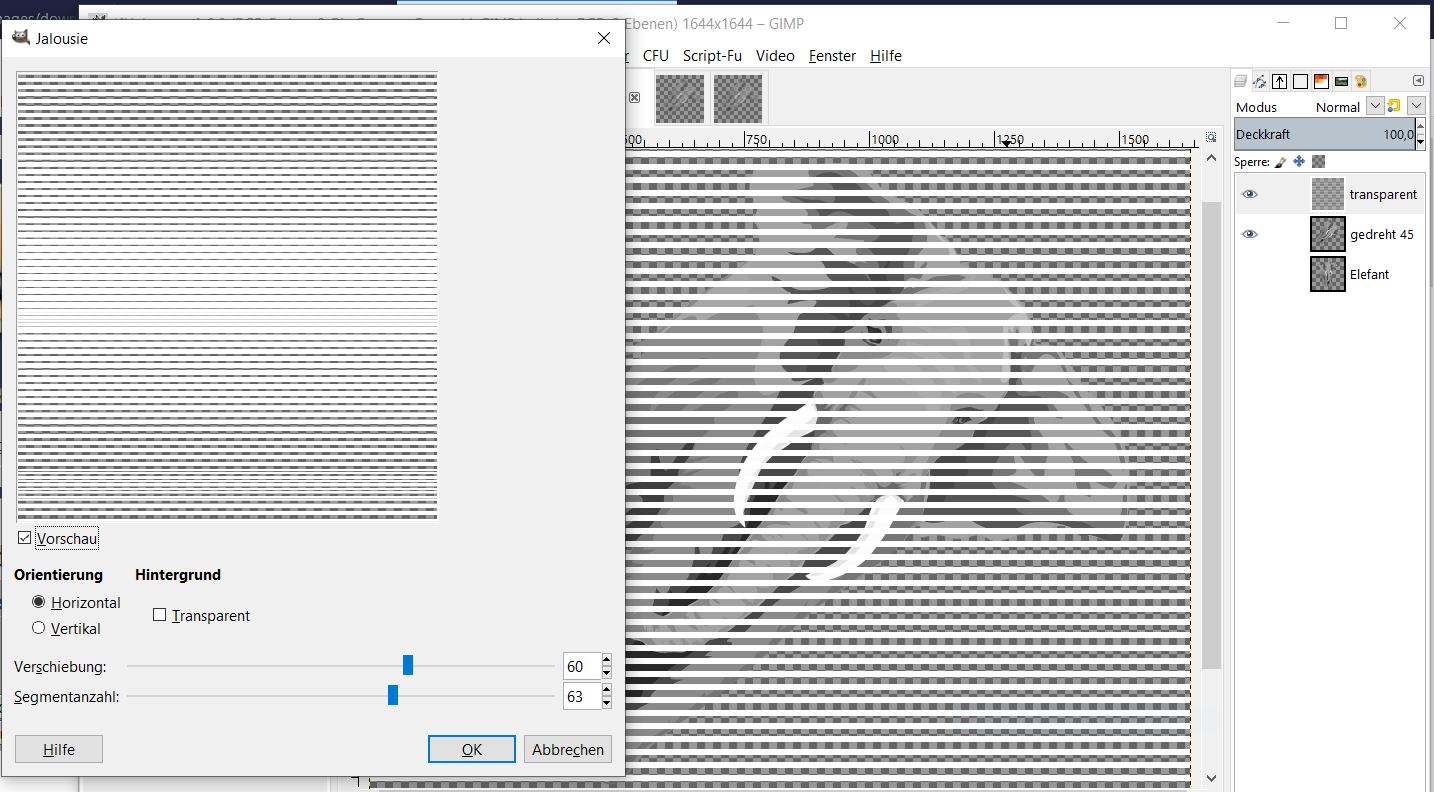Click the yellow layer mode group switch icon
1434x792 pixels.
pyautogui.click(x=1394, y=106)
